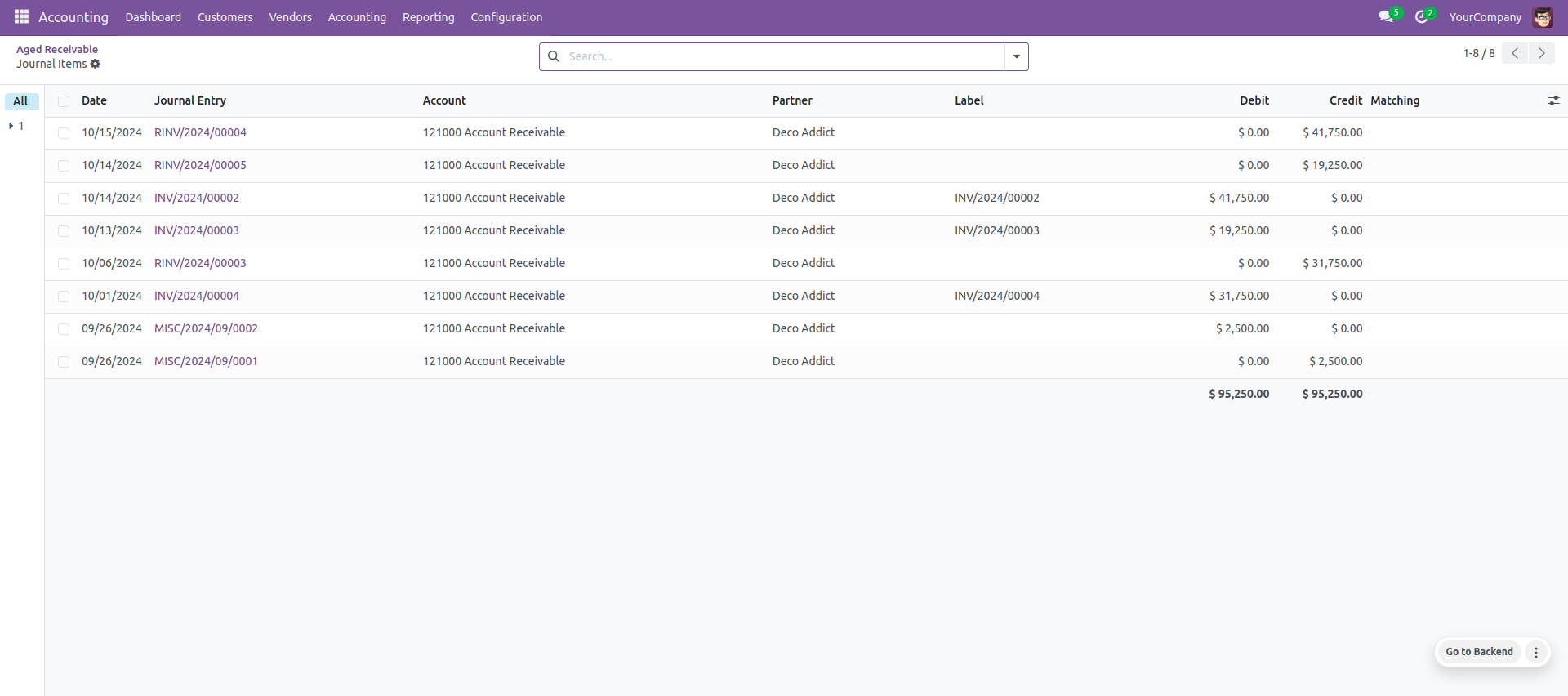Image resolution: width=1568 pixels, height=696 pixels.
Task: Select the MISC/2024/09/0001 row checkbox
Action: [64, 362]
